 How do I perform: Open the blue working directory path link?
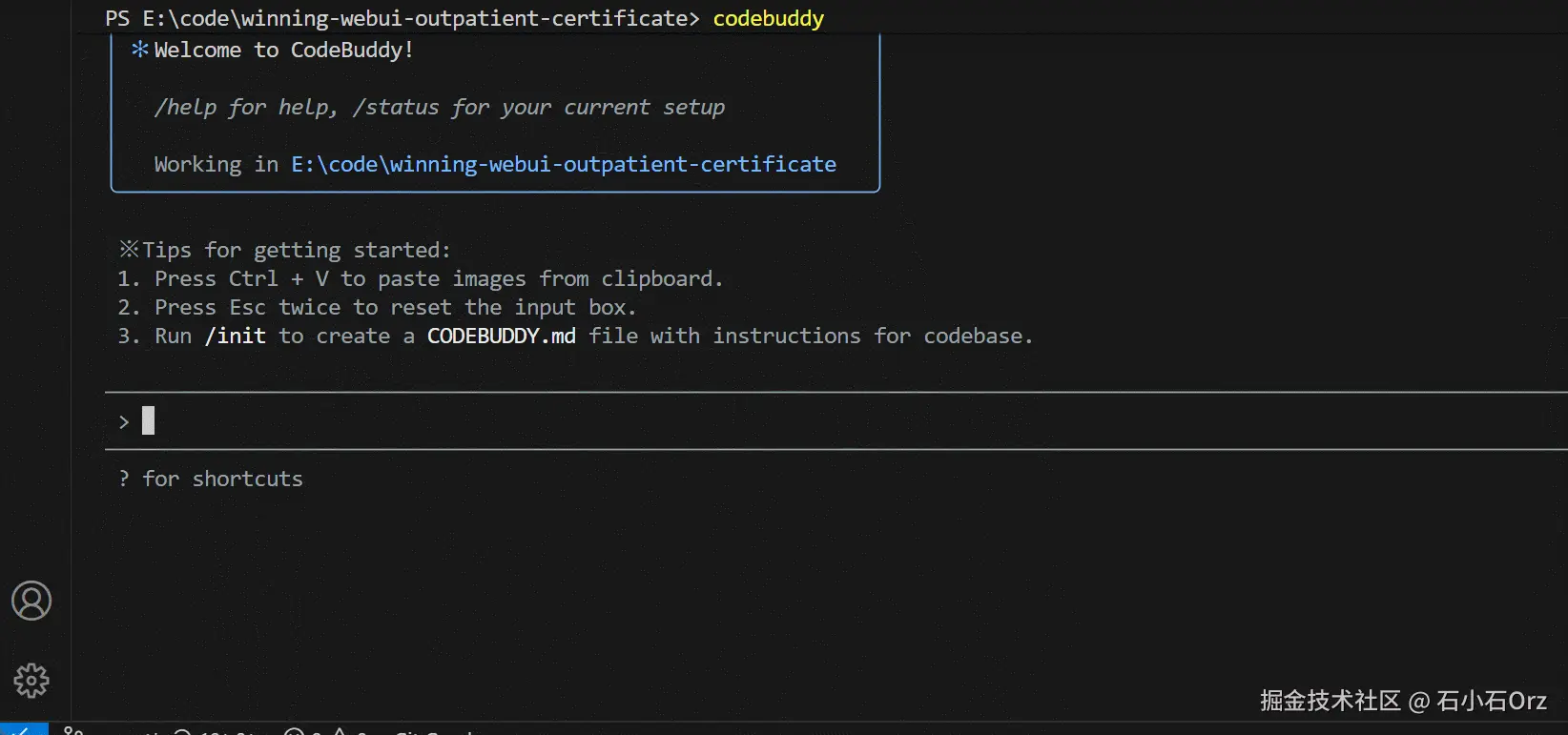click(x=564, y=164)
